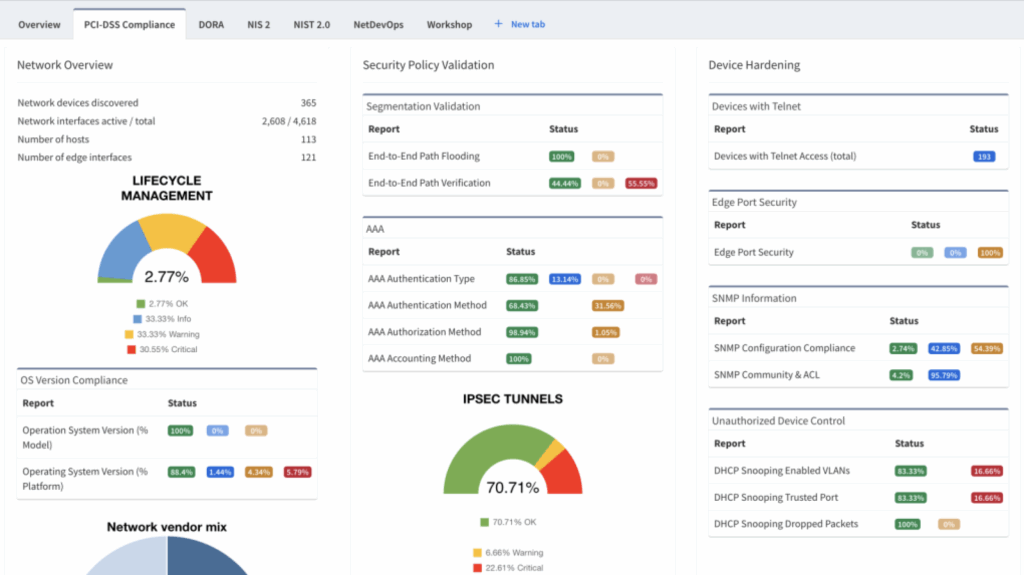This screenshot has width=1024, height=575.
Task: Click 'DHCP Snooping Dropped Packets' report name
Action: (786, 523)
